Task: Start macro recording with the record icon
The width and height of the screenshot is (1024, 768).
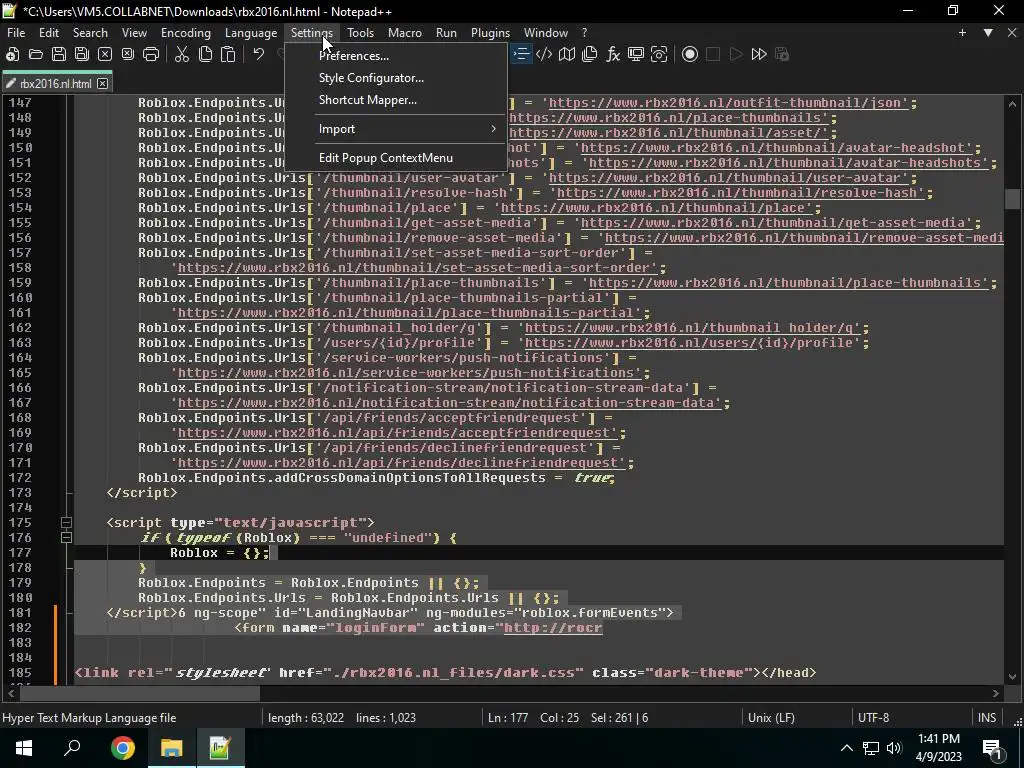Action: (690, 54)
